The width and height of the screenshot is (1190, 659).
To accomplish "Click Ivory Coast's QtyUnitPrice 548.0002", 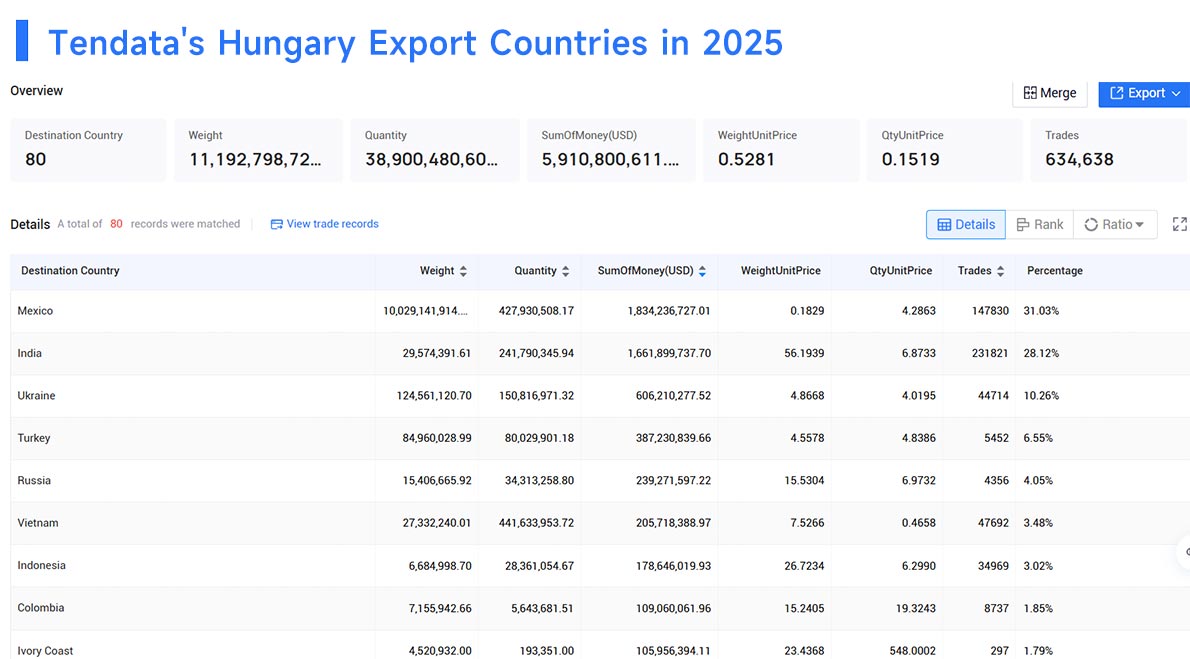I will [912, 651].
